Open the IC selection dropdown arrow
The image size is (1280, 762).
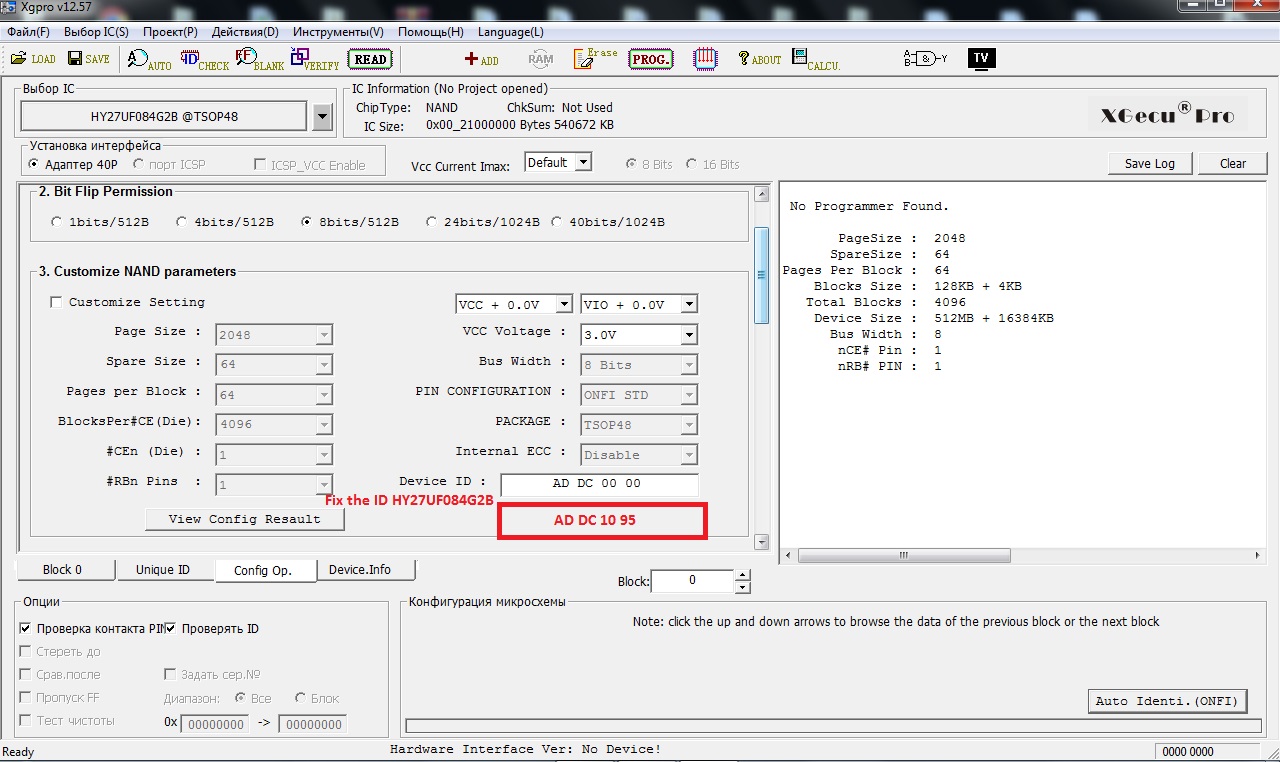coord(321,117)
